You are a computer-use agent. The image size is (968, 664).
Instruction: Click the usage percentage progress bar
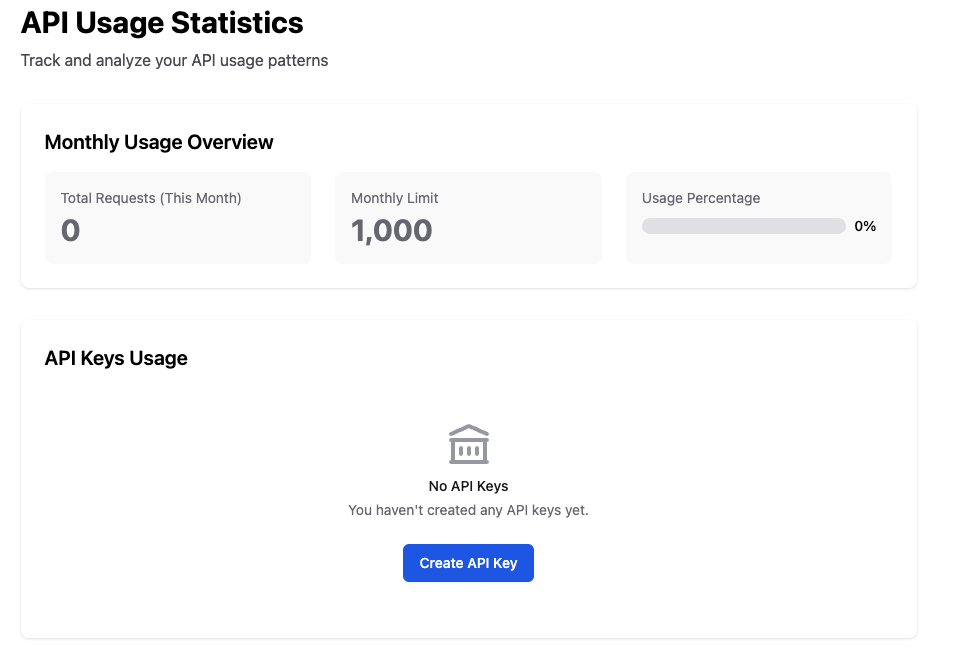pyautogui.click(x=743, y=226)
